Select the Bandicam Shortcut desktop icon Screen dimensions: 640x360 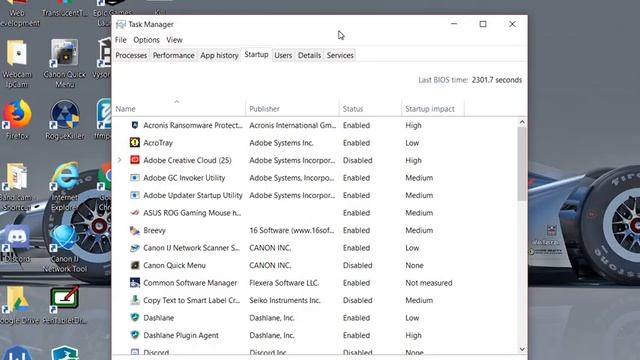coord(16,187)
